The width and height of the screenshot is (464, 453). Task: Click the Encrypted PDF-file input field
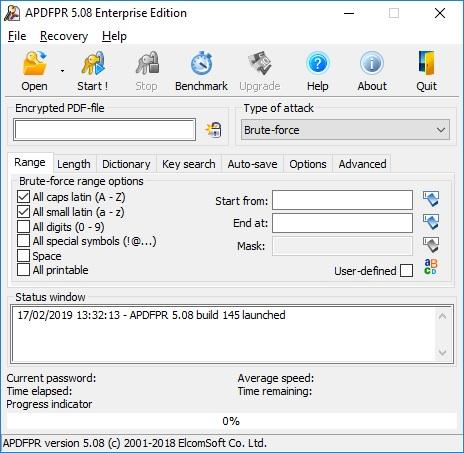click(104, 130)
